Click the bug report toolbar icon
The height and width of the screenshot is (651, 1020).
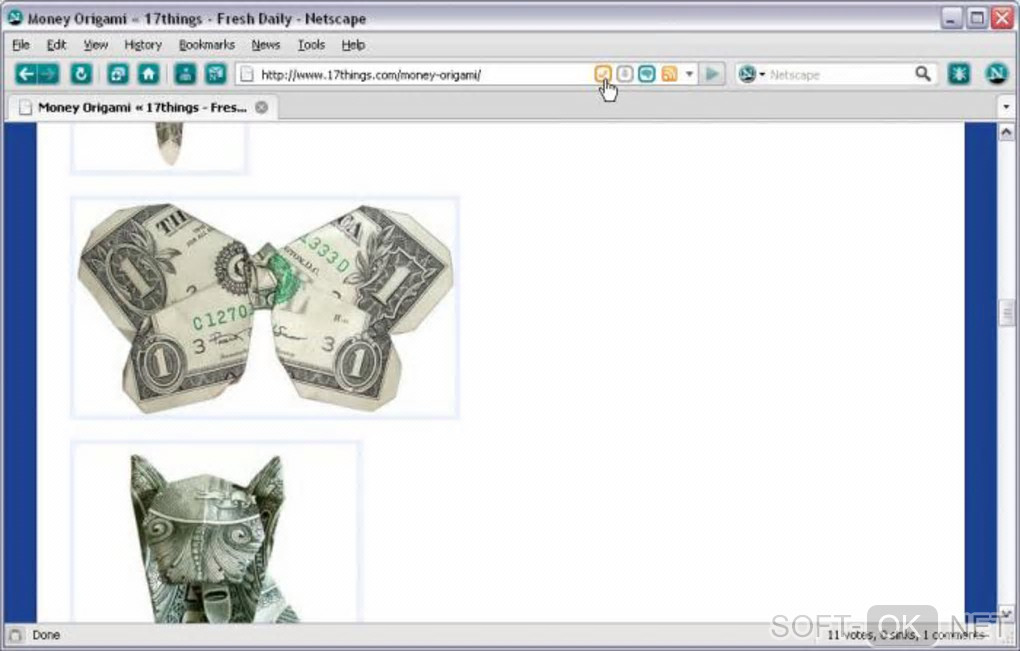click(x=959, y=74)
